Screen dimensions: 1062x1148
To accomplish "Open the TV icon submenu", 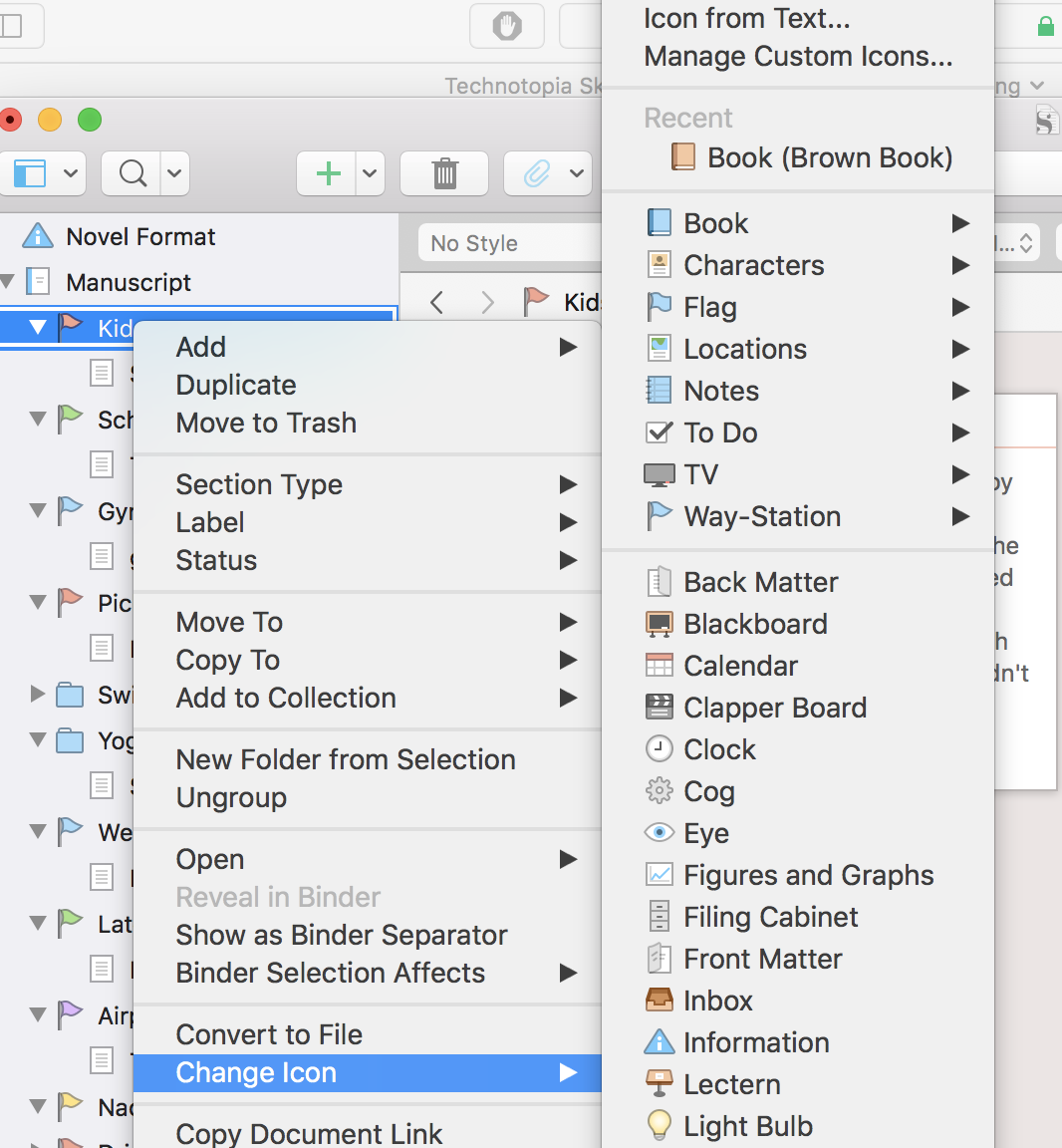I will click(x=798, y=473).
